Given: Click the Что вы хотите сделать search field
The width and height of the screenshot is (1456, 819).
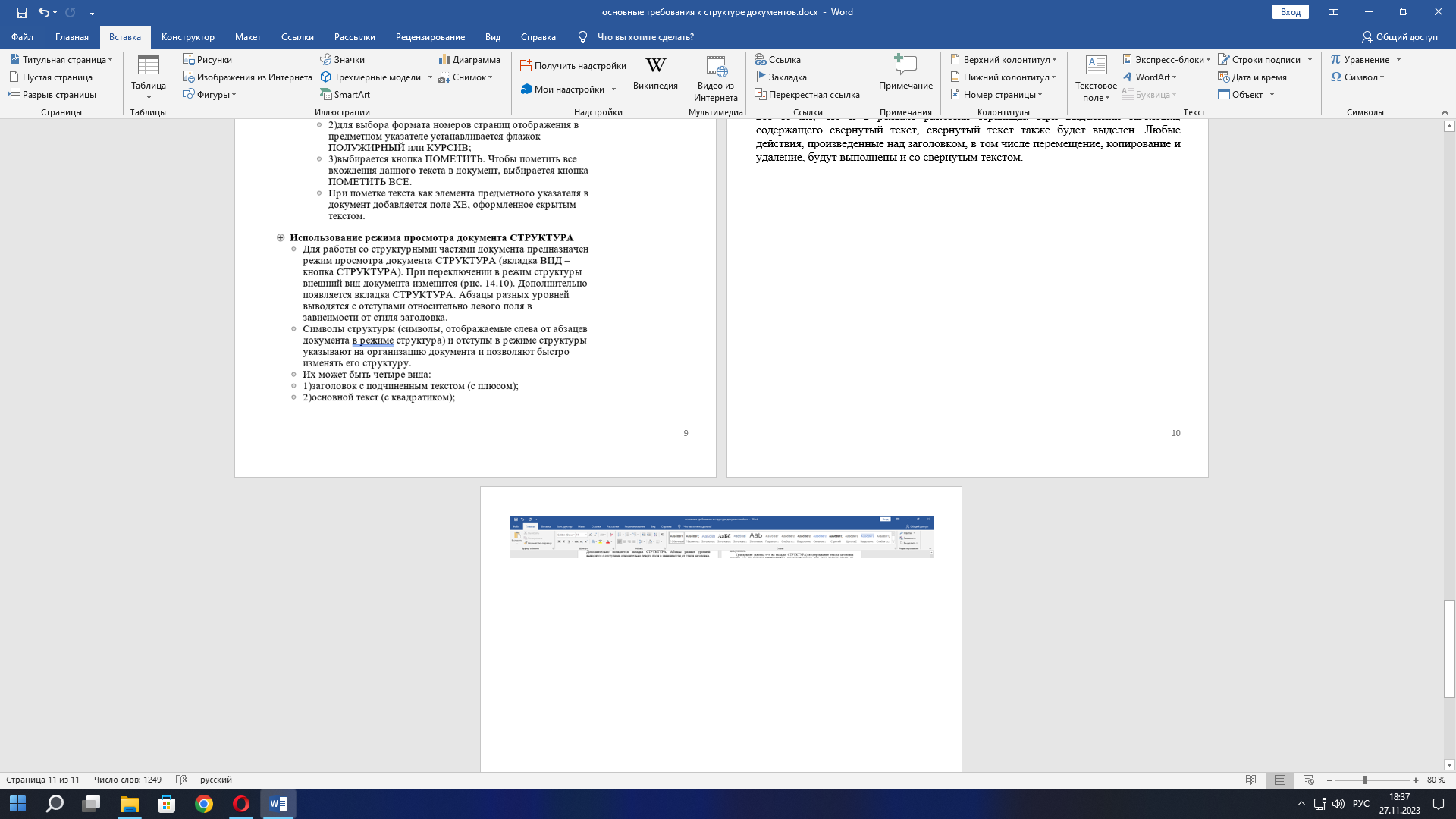Looking at the screenshot, I should coord(645,37).
